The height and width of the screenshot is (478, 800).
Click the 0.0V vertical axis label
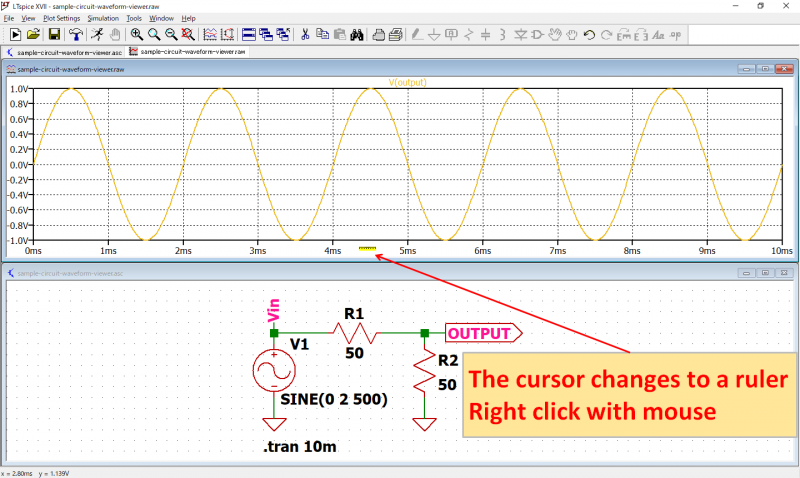point(19,165)
